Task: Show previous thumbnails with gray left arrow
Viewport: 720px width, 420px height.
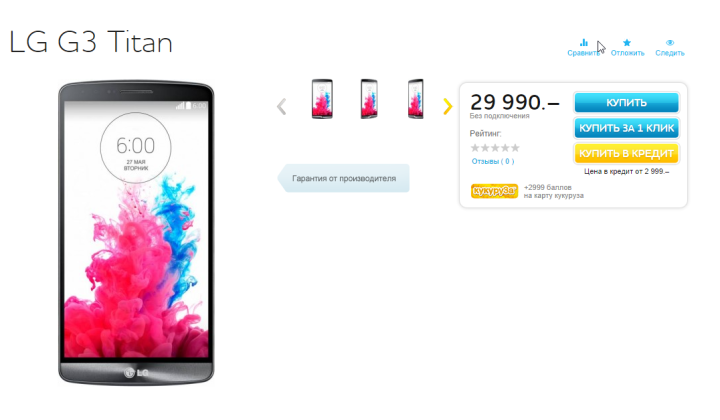Action: coord(281,106)
